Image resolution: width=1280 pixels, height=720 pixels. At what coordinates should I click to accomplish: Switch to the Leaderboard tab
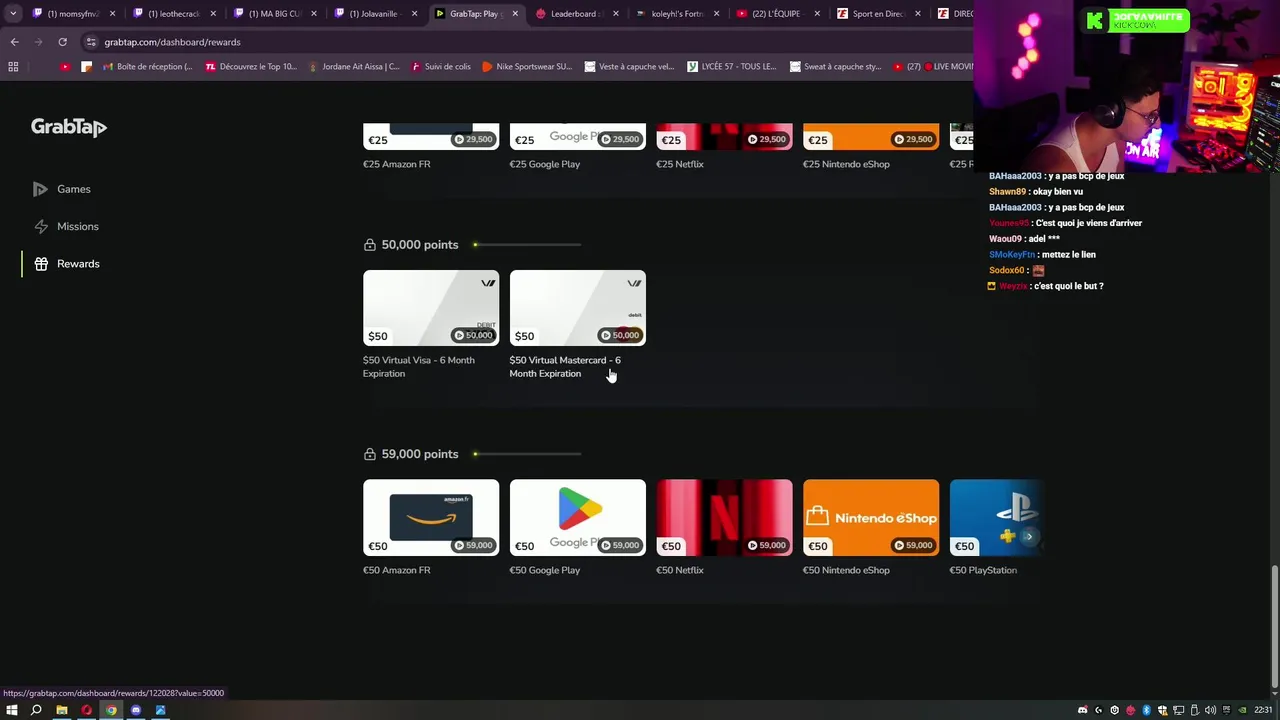575,14
